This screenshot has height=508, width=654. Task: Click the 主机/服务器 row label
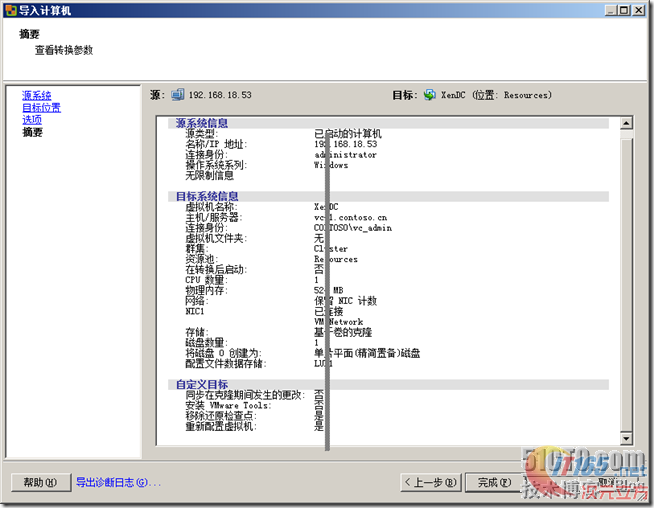214,217
